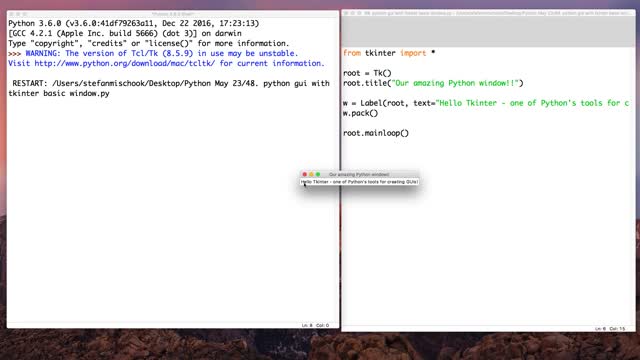This screenshot has width=640, height=360.
Task: Click 'tkinter basic window.py' text in shell
Action: (59, 93)
